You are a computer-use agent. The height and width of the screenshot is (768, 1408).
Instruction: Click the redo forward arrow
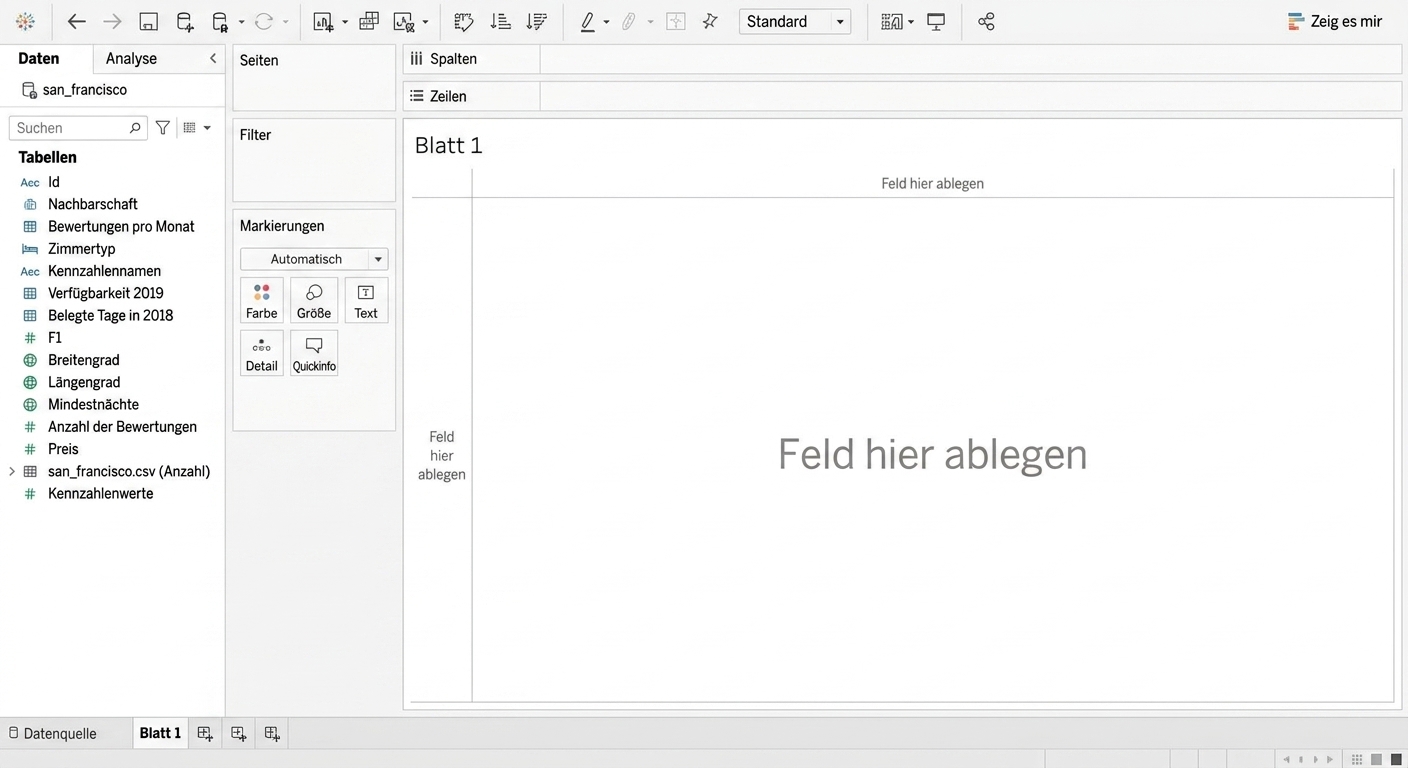coord(112,21)
